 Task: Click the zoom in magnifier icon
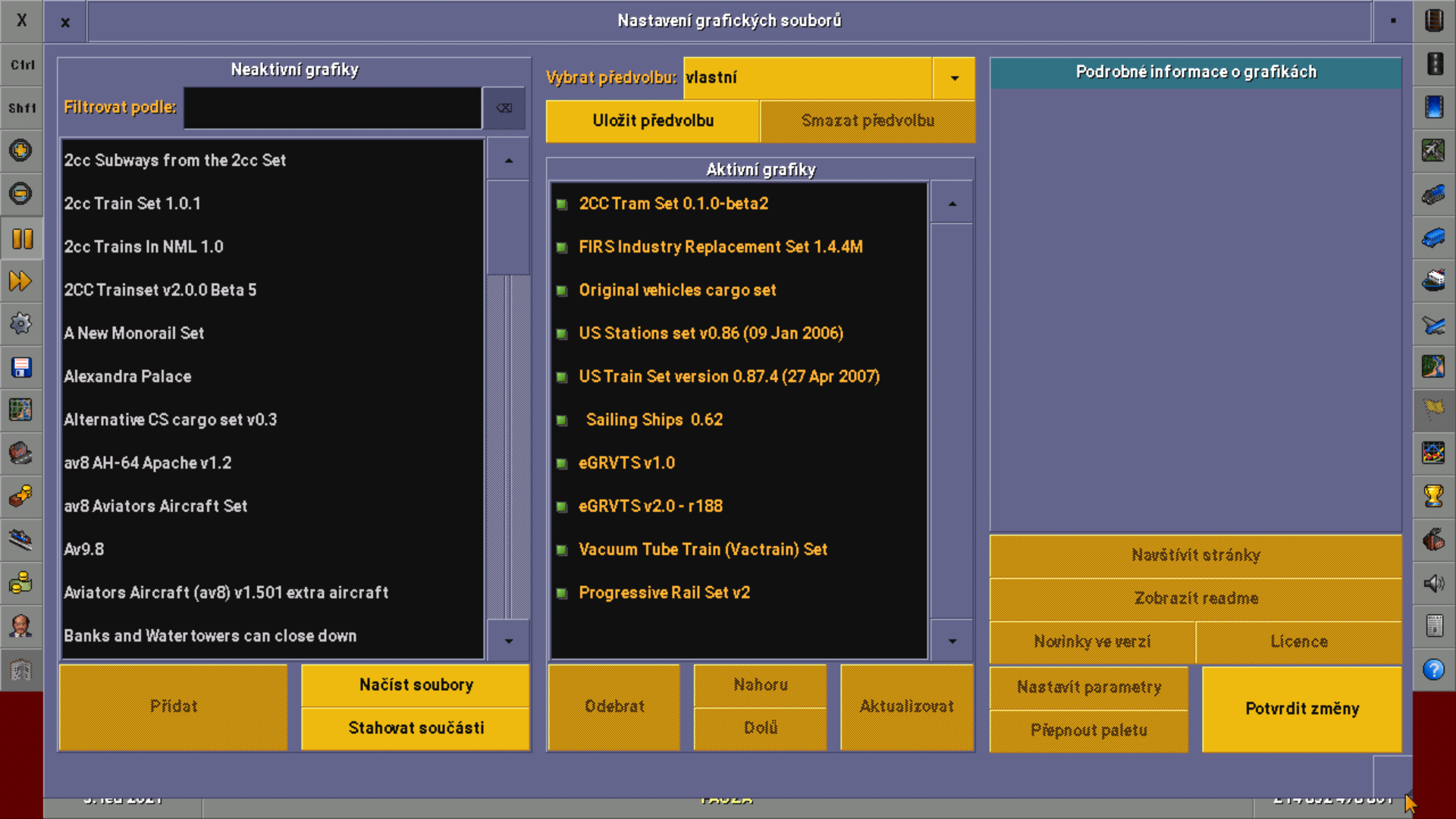pos(21,150)
